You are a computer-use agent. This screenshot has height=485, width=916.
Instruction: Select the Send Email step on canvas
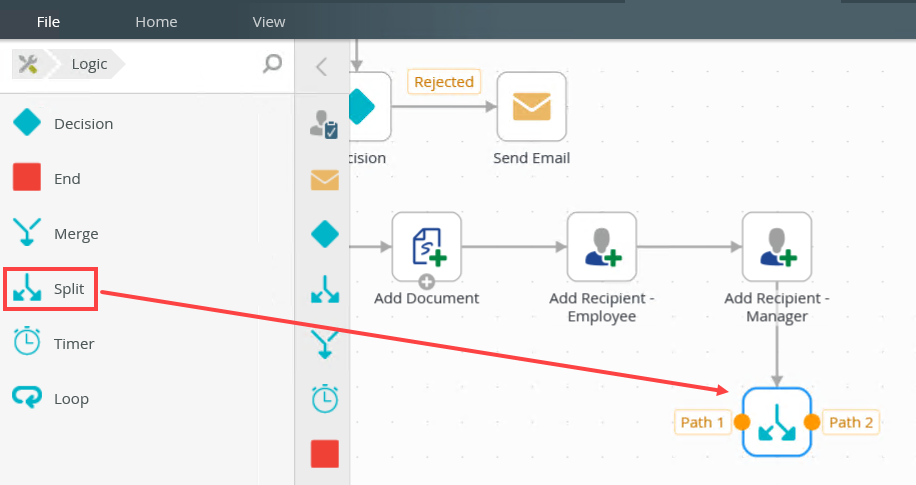coord(532,106)
